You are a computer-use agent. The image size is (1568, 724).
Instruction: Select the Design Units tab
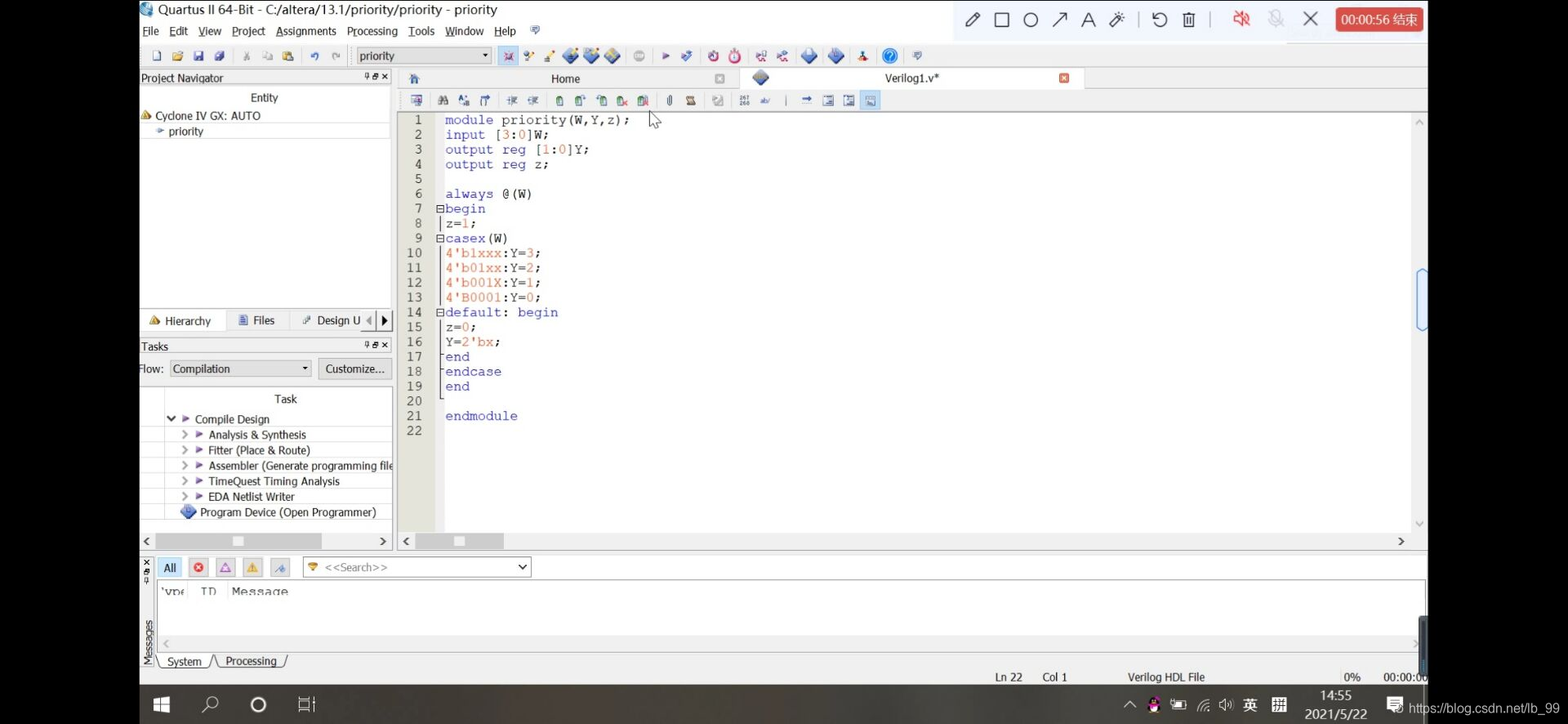click(x=332, y=320)
